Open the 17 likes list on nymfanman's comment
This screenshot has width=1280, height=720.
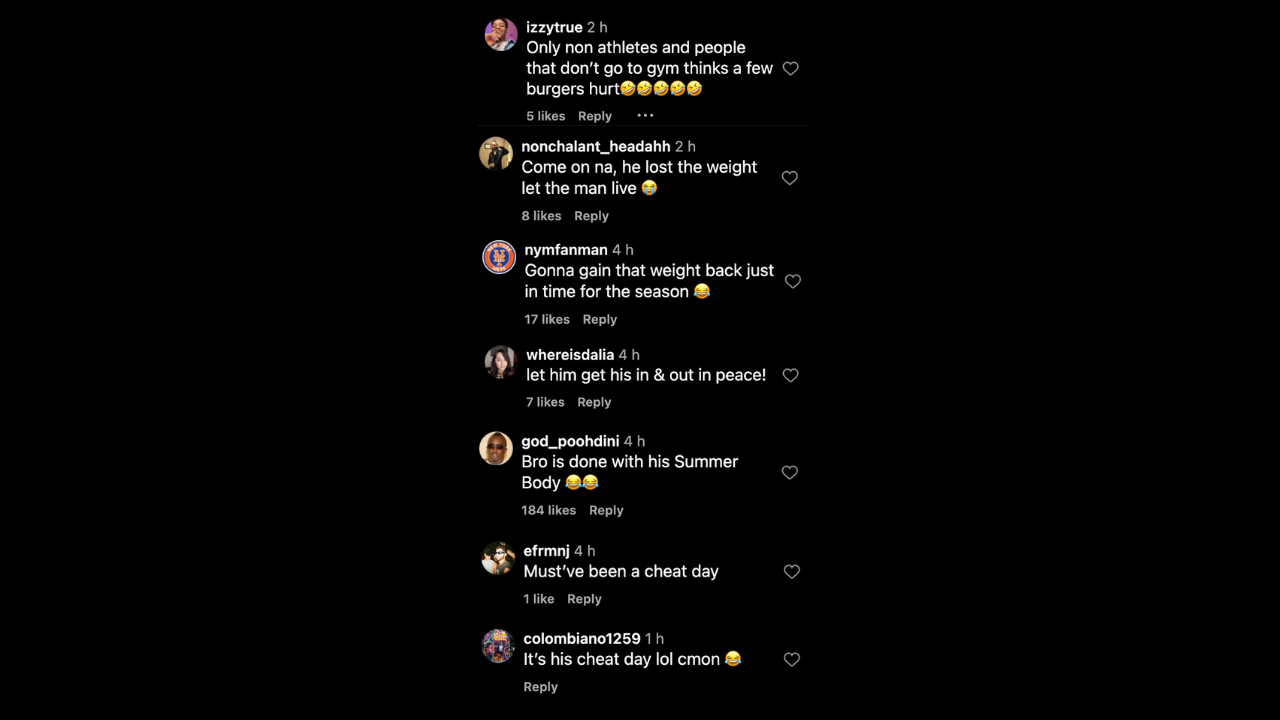point(547,319)
